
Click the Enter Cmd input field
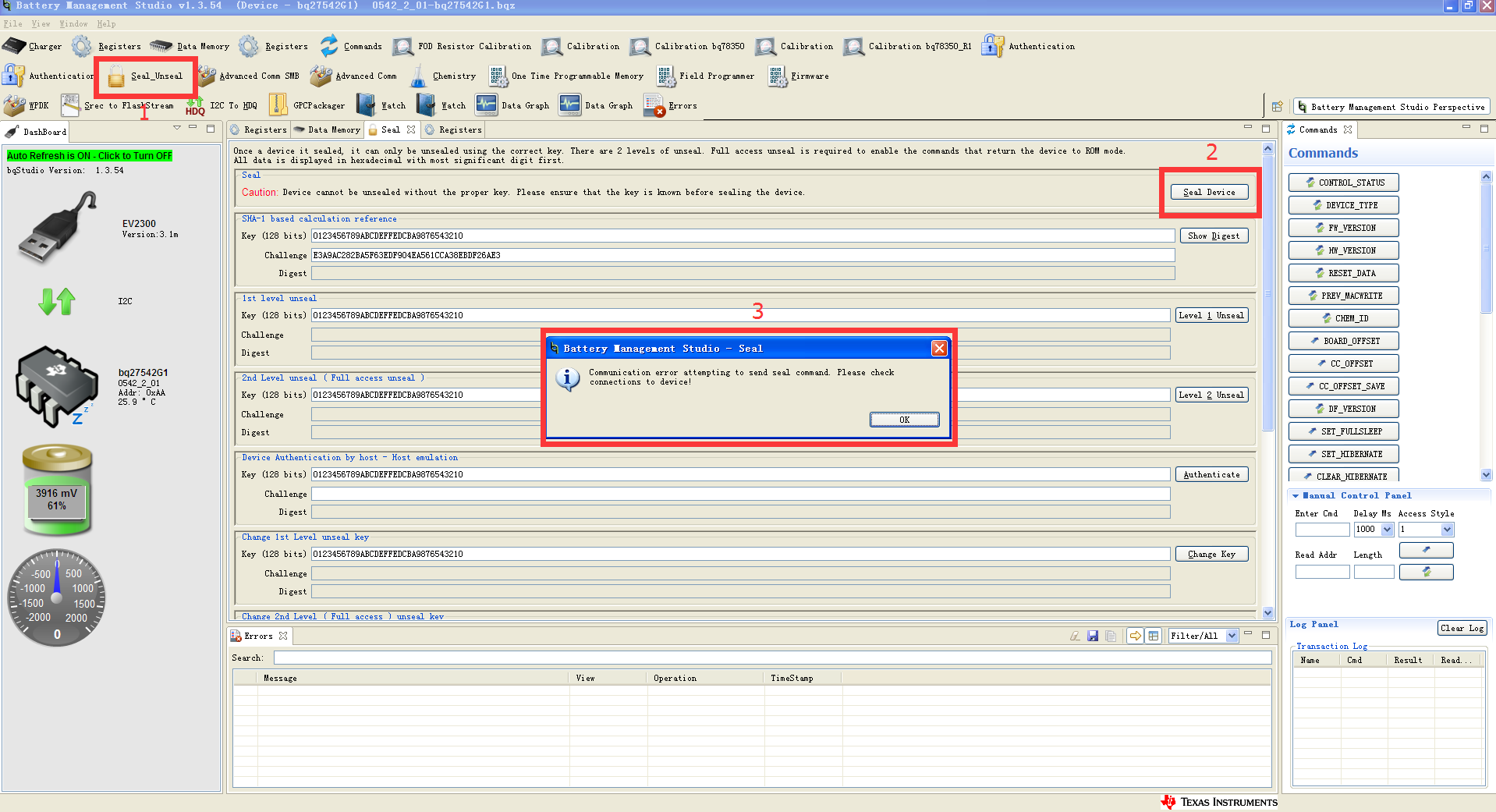pyautogui.click(x=1322, y=530)
